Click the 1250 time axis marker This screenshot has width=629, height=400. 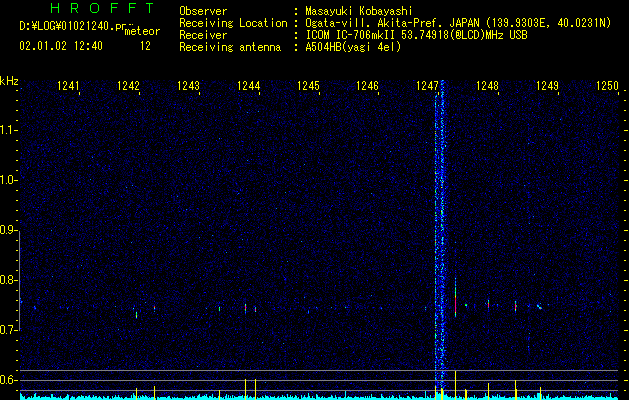[607, 86]
